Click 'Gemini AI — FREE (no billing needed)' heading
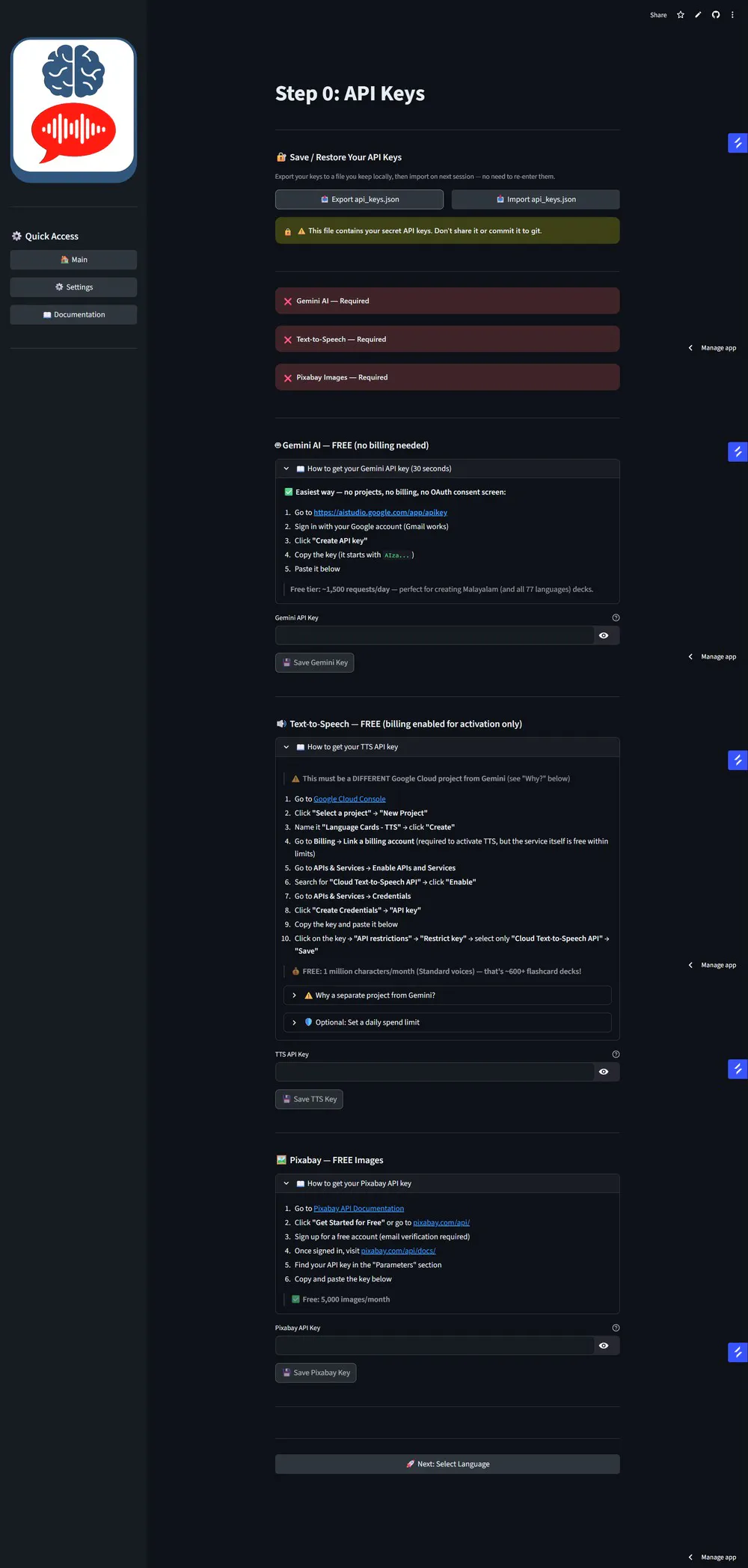 click(x=352, y=445)
